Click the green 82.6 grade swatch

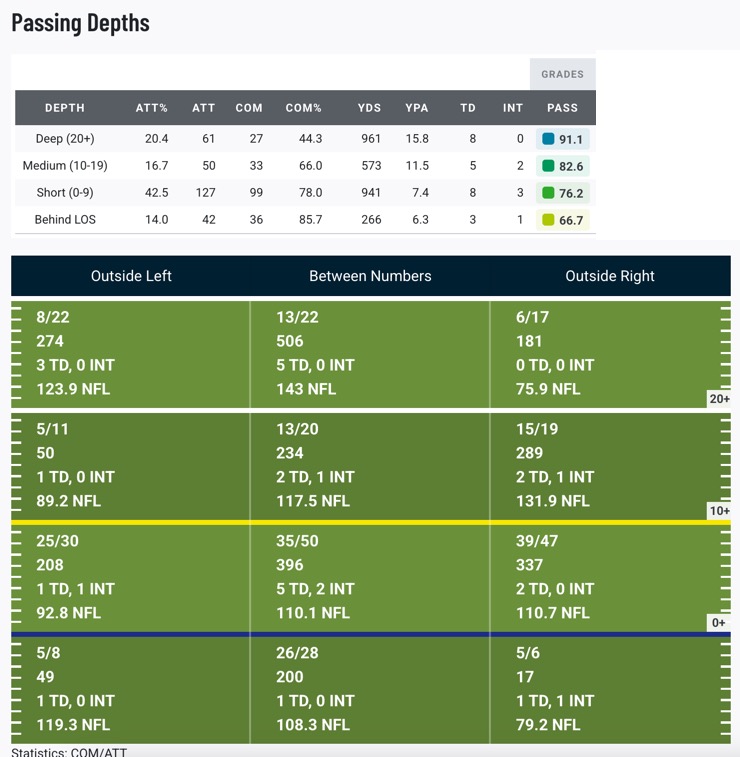[548, 166]
